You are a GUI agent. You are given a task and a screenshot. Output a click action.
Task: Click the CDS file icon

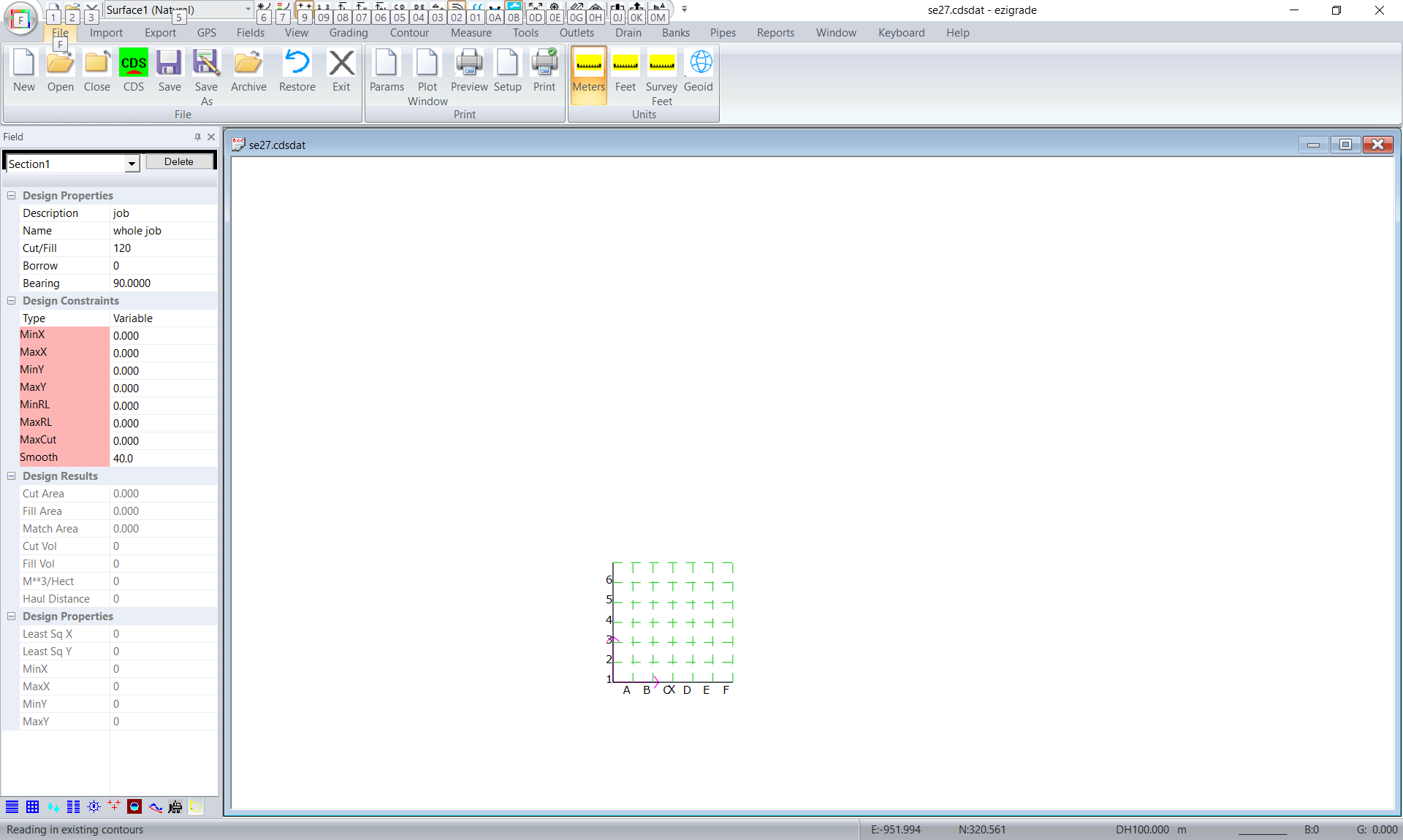tap(133, 71)
